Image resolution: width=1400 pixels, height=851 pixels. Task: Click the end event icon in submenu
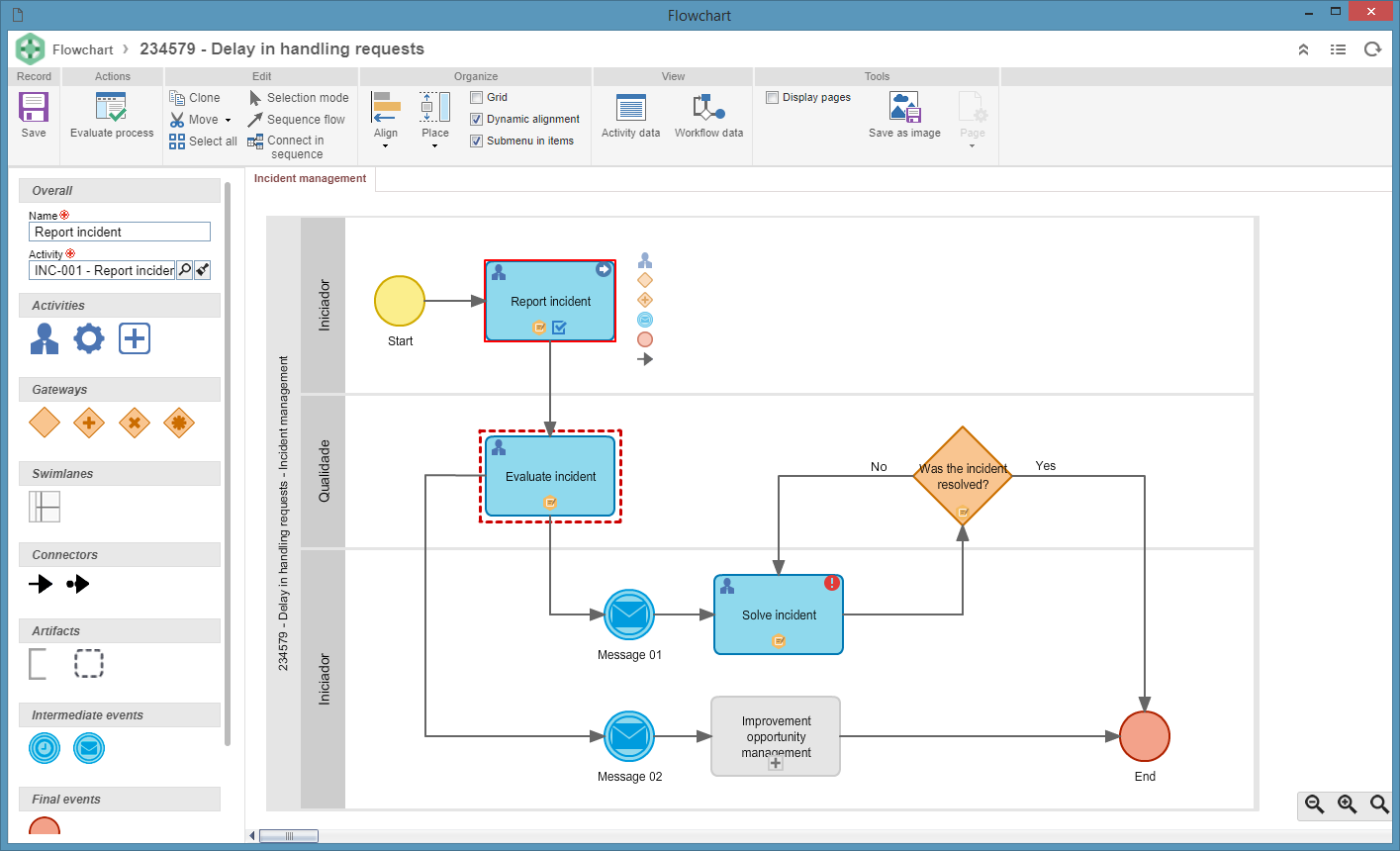(x=645, y=339)
